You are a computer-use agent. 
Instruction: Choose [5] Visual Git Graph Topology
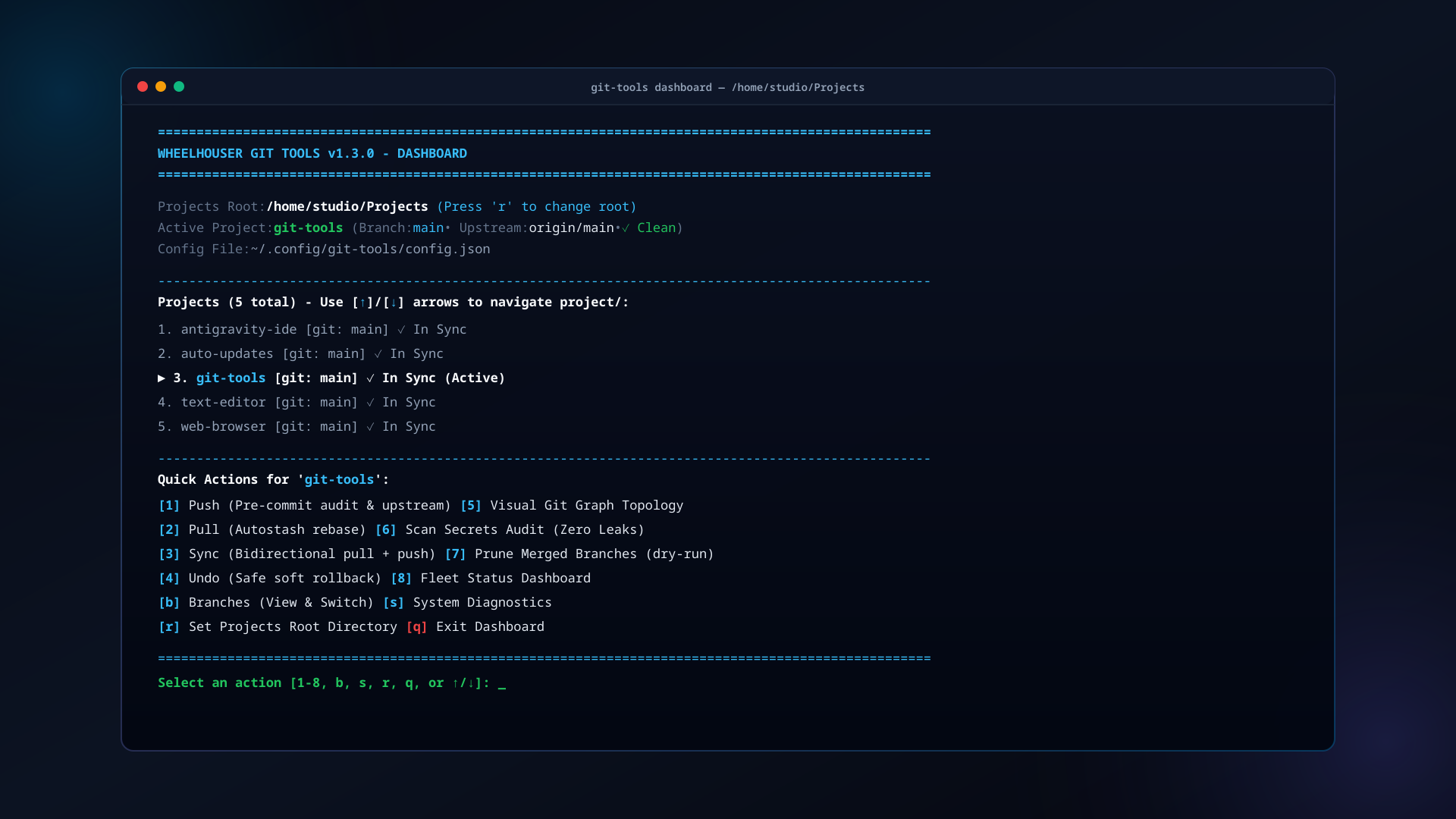[572, 505]
